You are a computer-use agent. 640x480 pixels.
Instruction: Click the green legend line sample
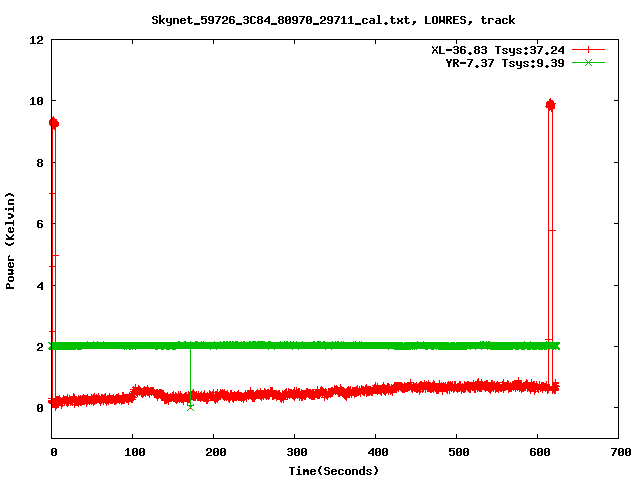tap(588, 62)
